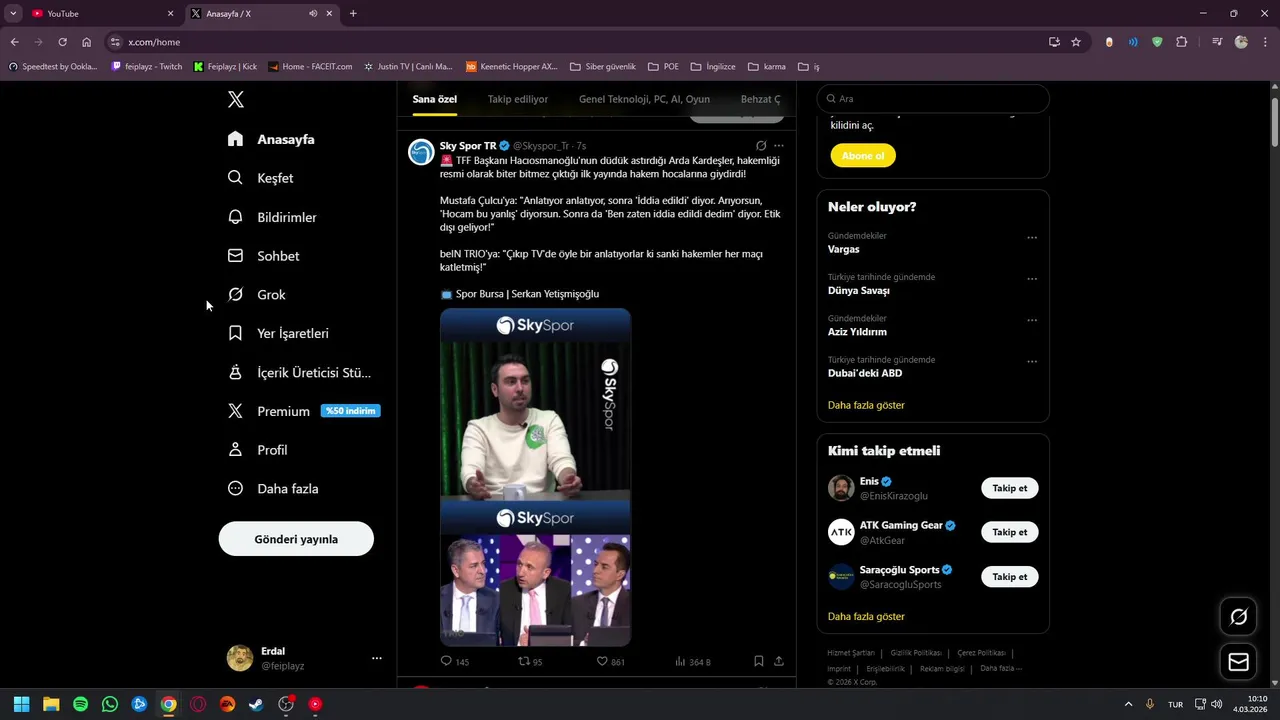Open account menu next to Erdal

click(x=377, y=658)
